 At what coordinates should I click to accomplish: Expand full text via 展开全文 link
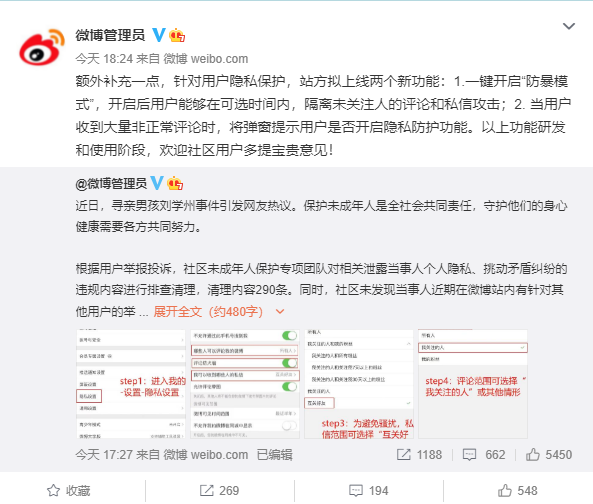177,312
